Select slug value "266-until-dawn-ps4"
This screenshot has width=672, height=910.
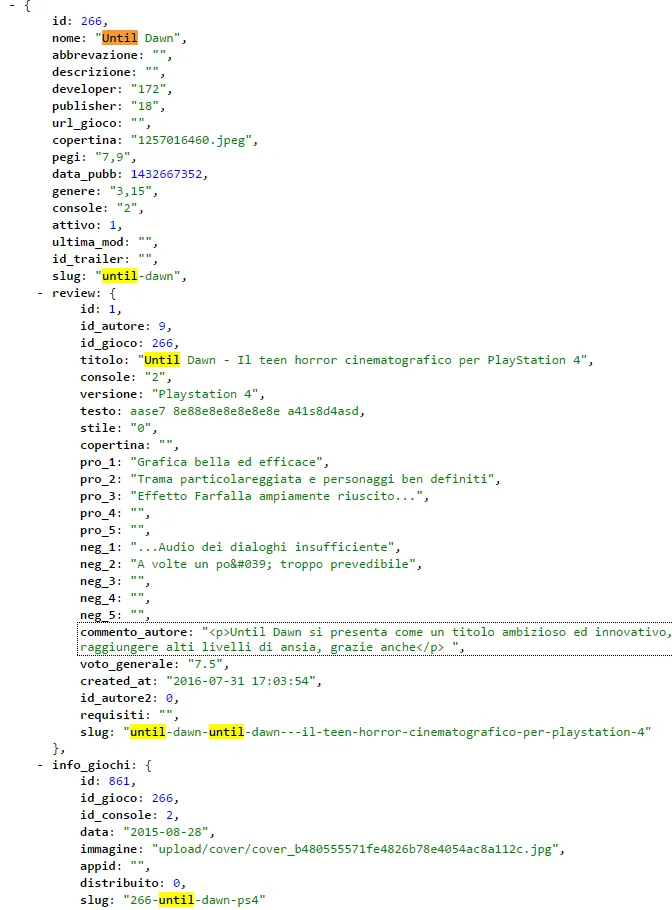pyautogui.click(x=194, y=900)
